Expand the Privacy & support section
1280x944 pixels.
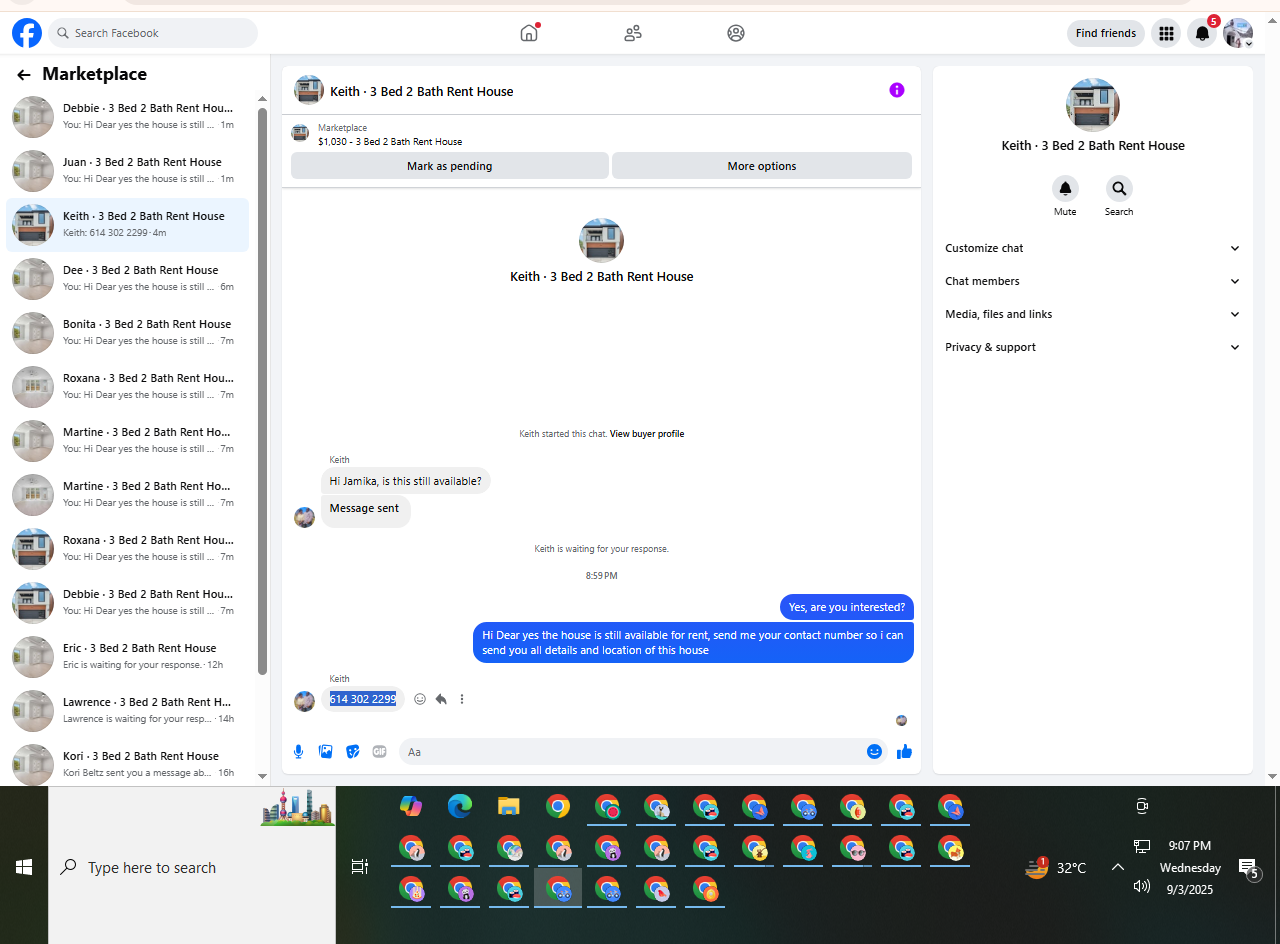point(1093,347)
